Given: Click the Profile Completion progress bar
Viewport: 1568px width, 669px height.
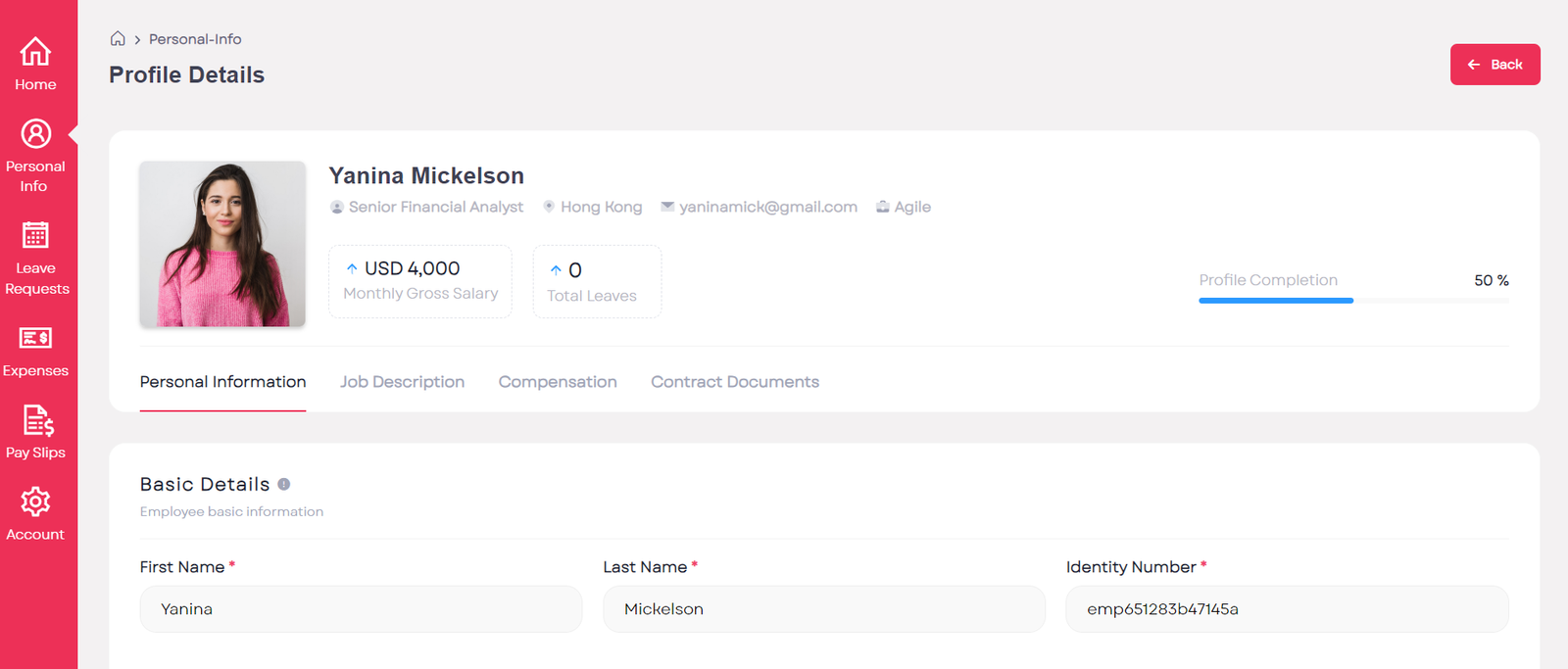Looking at the screenshot, I should (1353, 301).
